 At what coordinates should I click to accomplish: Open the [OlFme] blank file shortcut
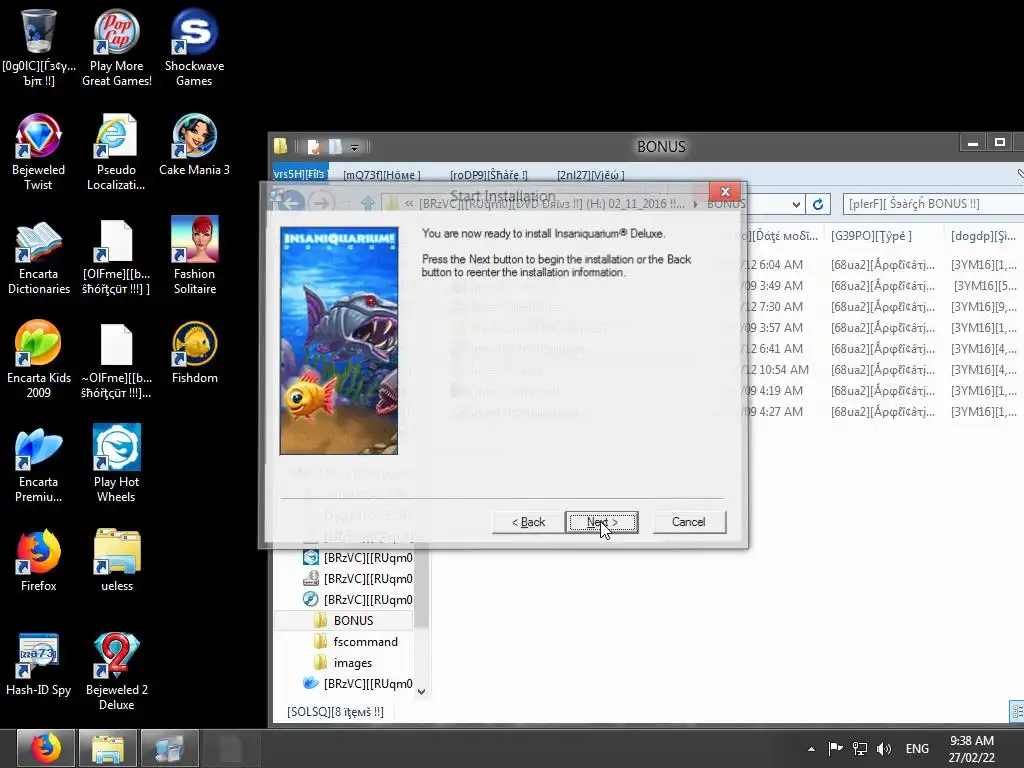(116, 256)
